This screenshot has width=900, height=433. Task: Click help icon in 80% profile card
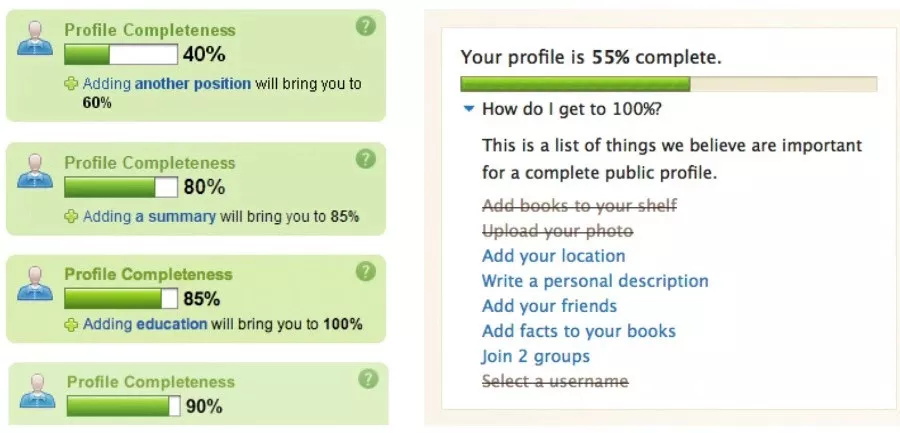pos(366,158)
